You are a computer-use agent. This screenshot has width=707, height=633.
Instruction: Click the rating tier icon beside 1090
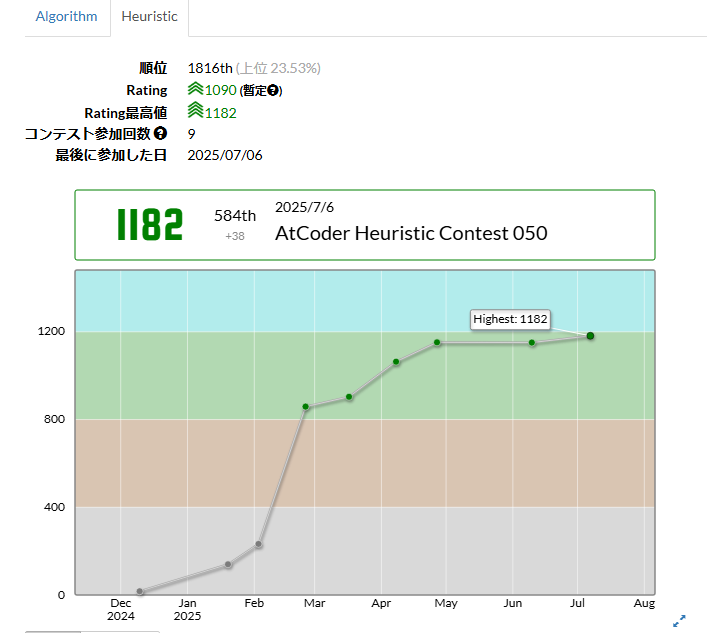coord(195,88)
